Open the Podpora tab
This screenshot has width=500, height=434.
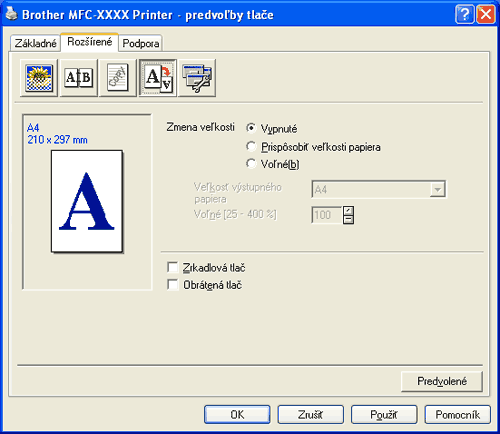tap(141, 43)
